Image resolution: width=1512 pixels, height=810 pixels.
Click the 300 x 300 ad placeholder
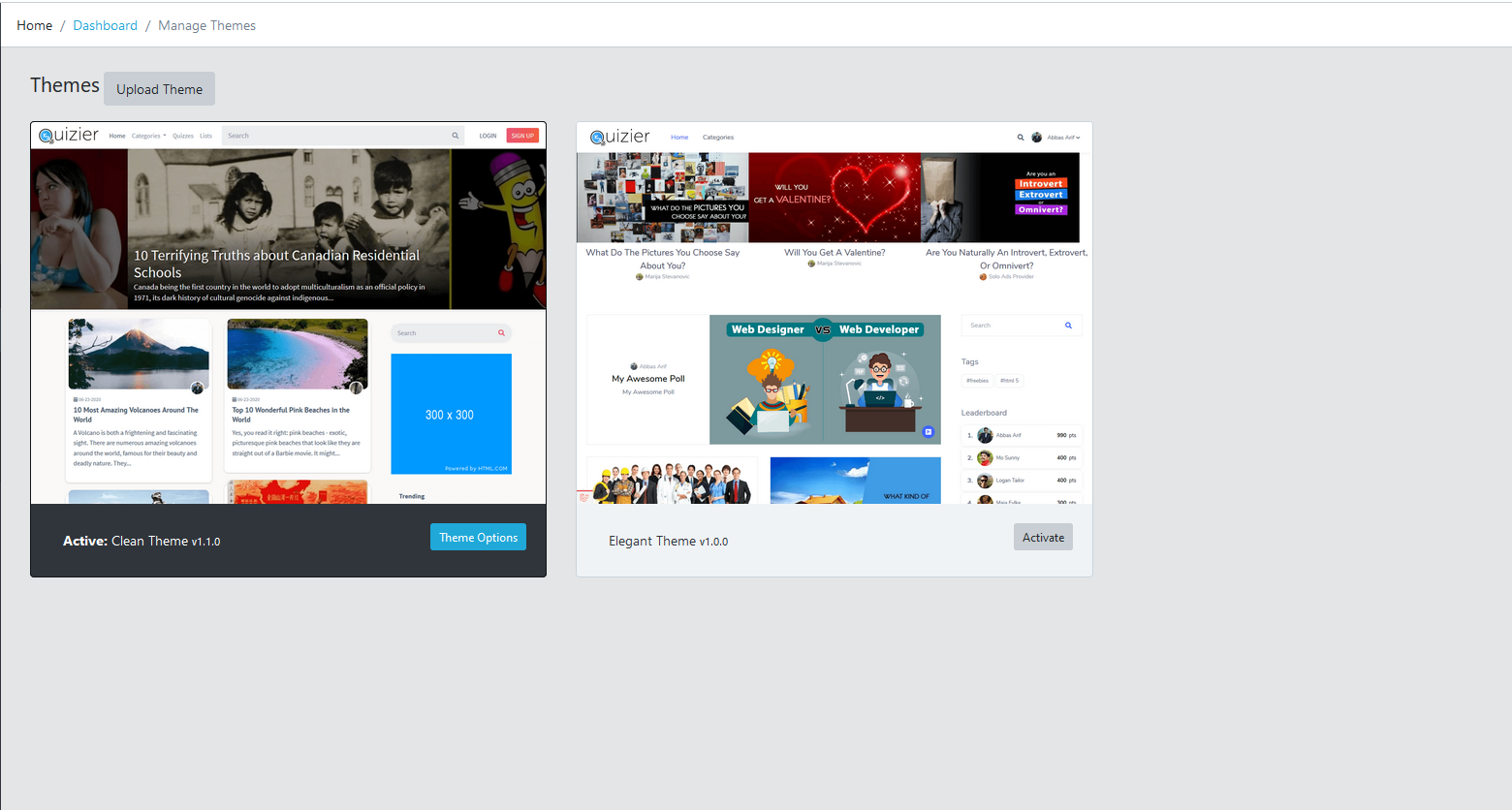click(451, 414)
